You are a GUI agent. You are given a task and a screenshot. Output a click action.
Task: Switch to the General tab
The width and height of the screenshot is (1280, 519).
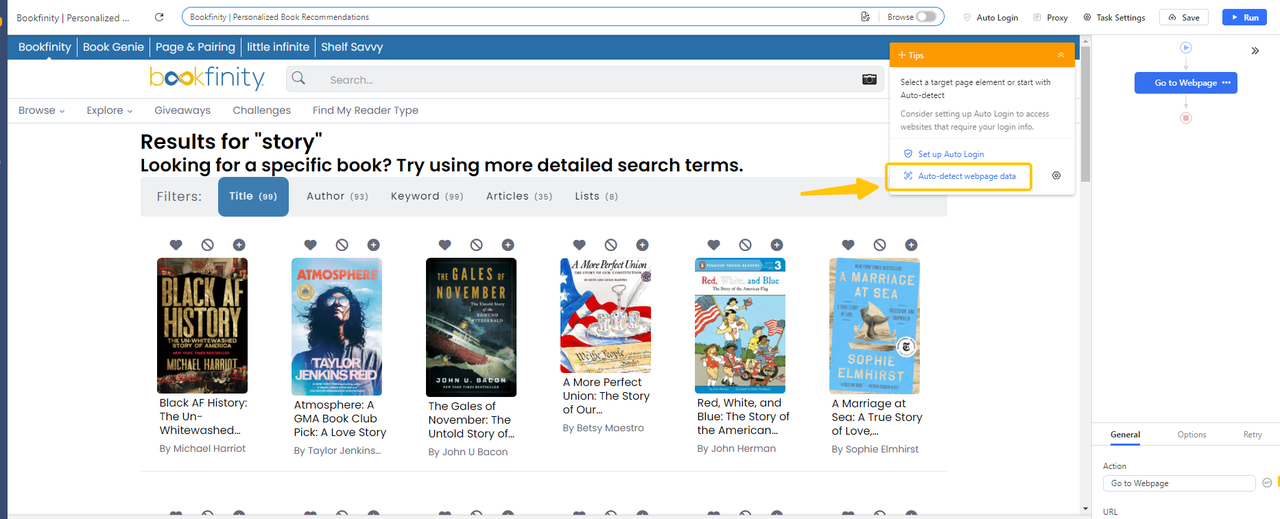[1125, 435]
